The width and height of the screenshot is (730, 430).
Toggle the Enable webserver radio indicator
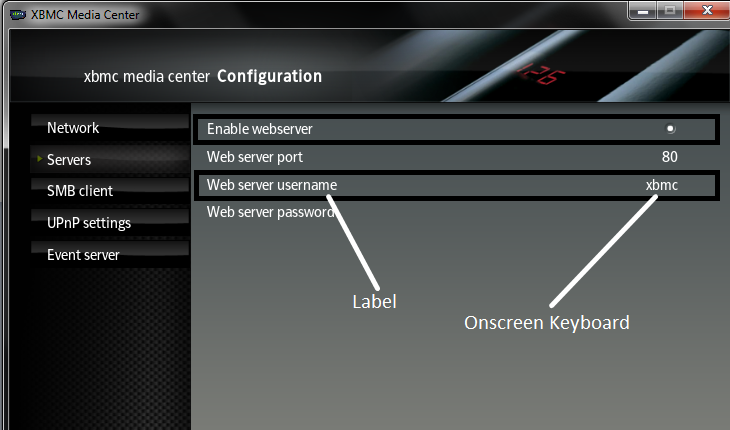[670, 128]
